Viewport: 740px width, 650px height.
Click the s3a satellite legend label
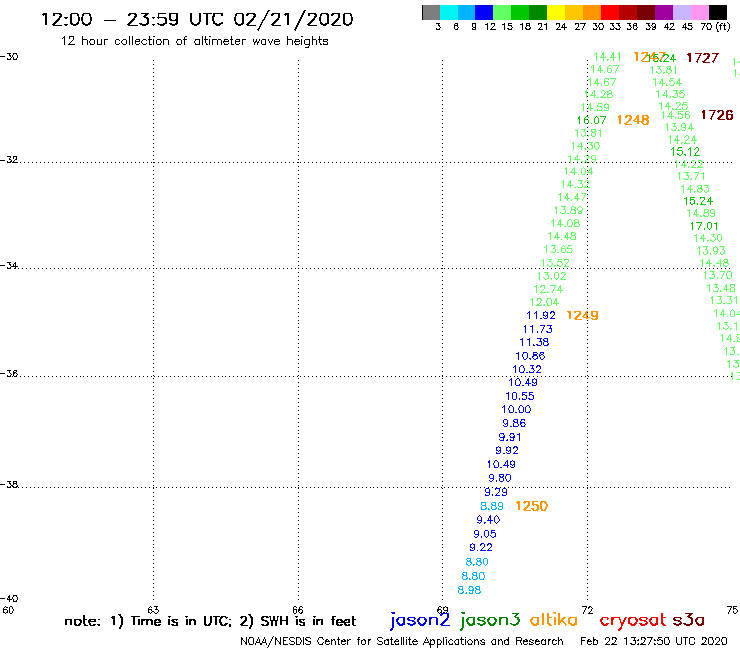(688, 620)
